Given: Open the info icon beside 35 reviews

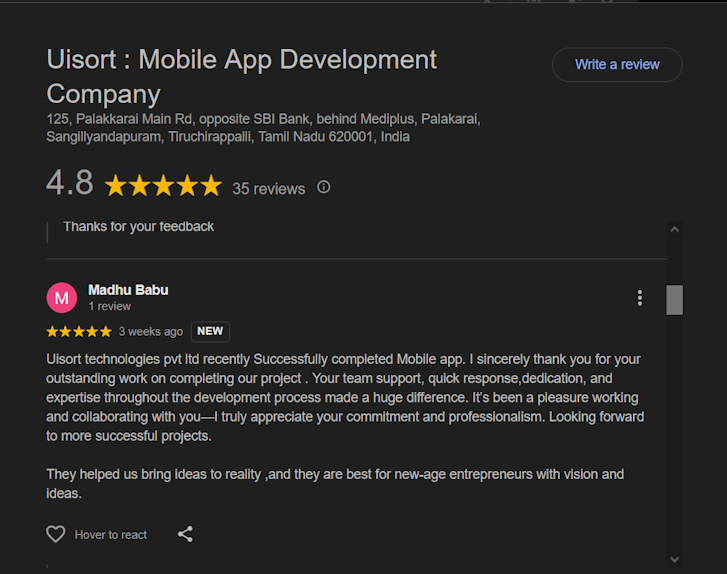Looking at the screenshot, I should click(323, 187).
